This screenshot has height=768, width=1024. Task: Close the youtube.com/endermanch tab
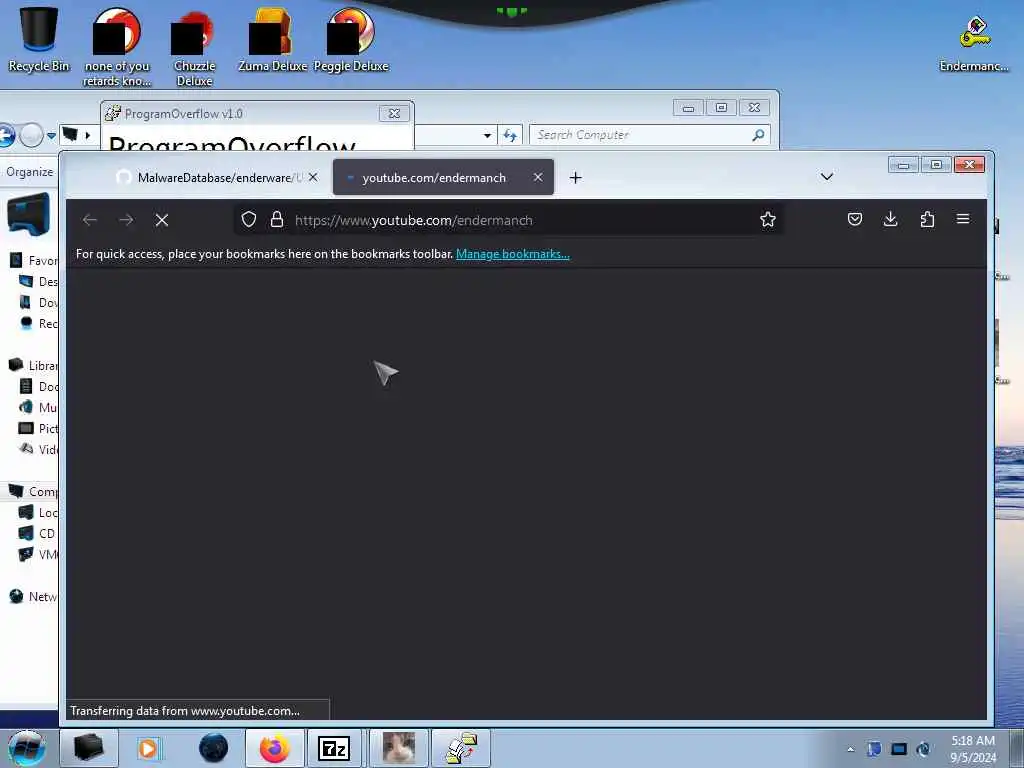click(537, 177)
